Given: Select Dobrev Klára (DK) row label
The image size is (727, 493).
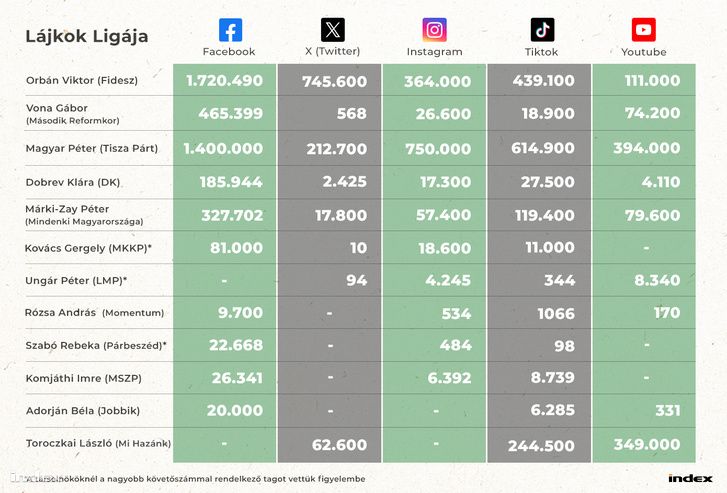Looking at the screenshot, I should (x=73, y=182).
